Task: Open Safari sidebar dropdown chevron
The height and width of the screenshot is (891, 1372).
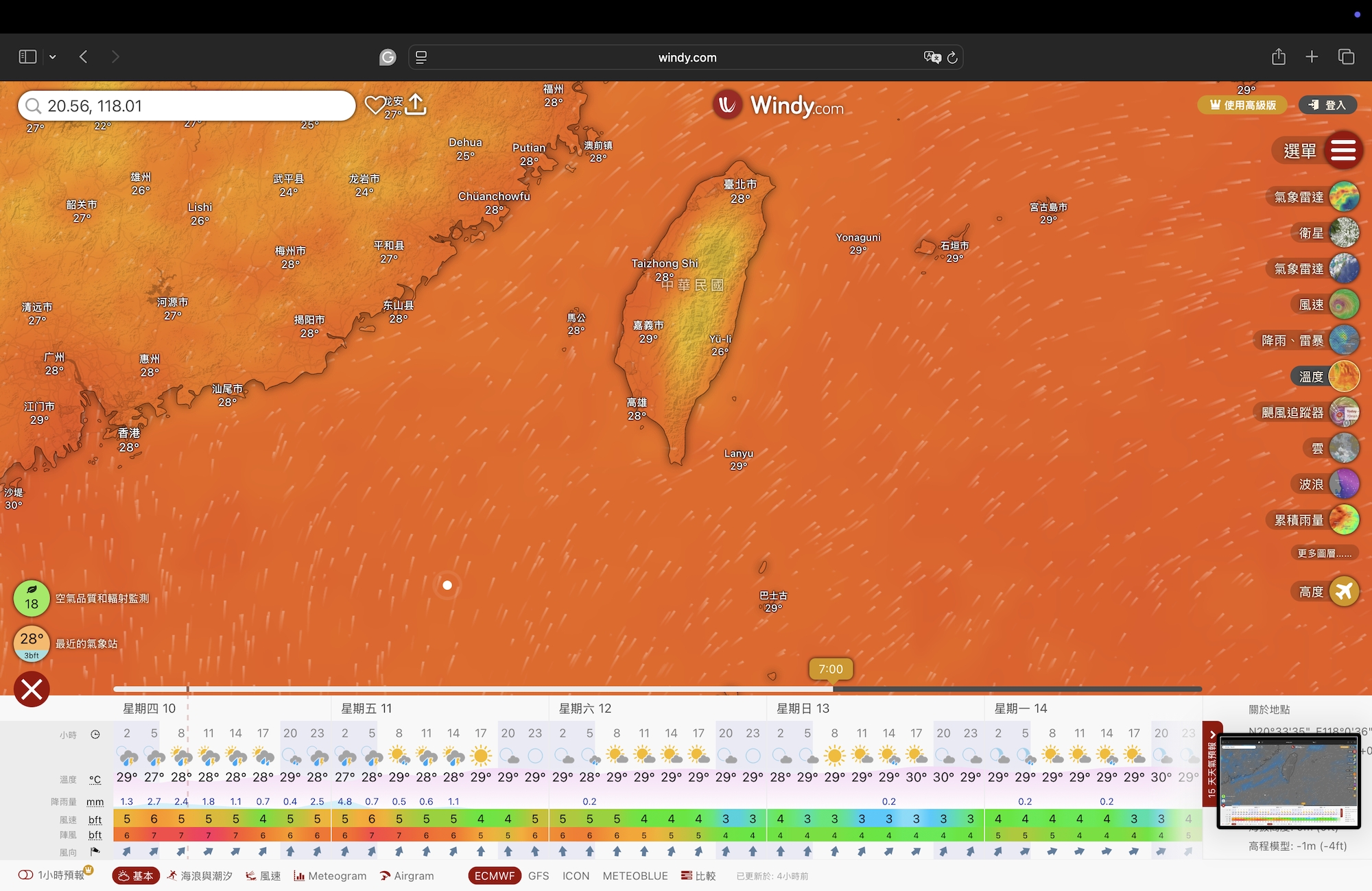Action: pos(52,57)
